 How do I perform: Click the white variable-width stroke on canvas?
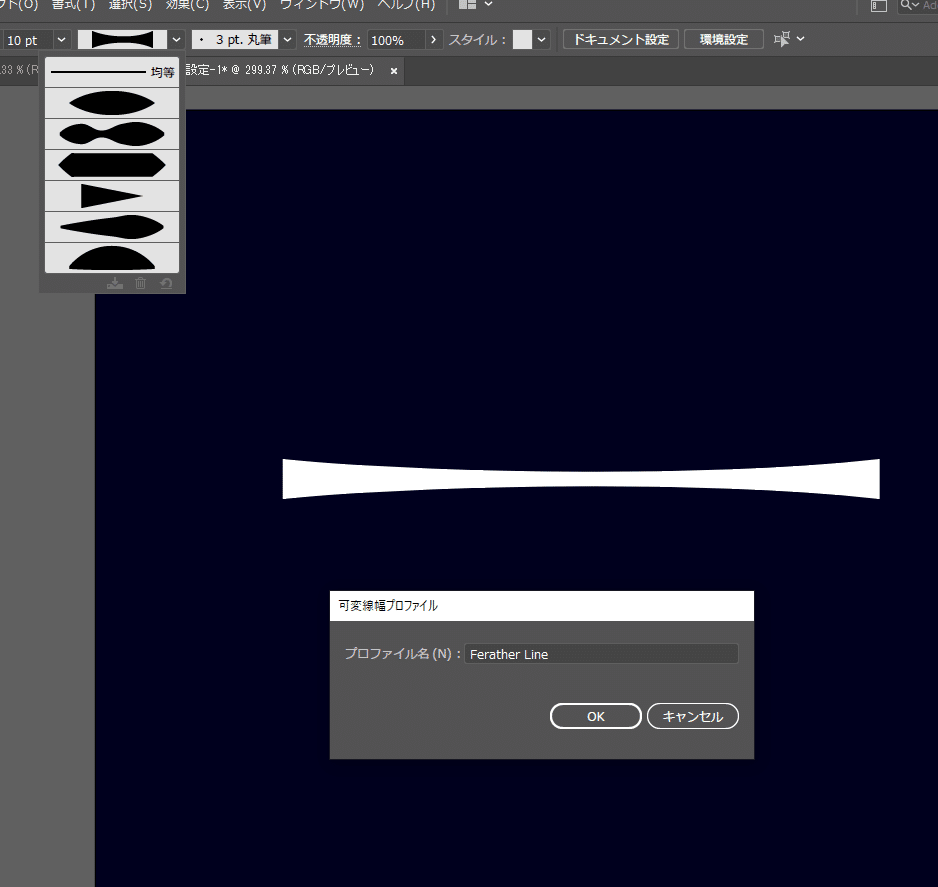tap(581, 478)
